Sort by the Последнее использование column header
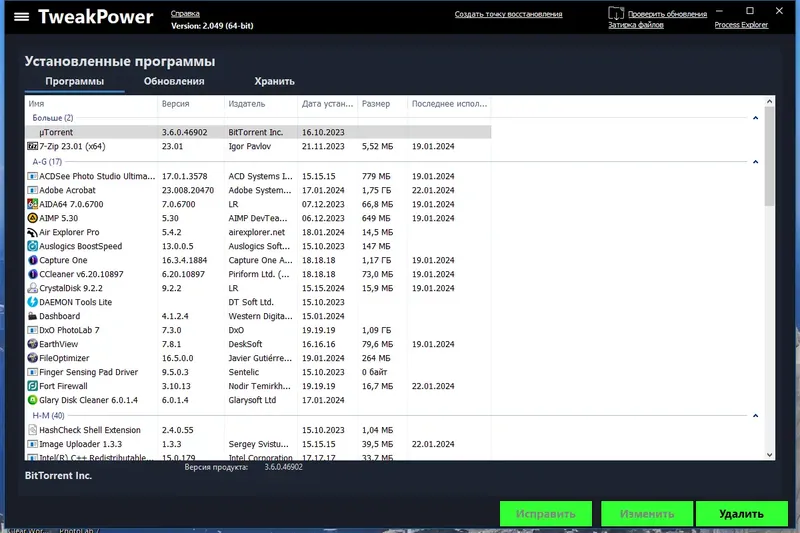Viewport: 800px width, 533px height. (x=449, y=104)
